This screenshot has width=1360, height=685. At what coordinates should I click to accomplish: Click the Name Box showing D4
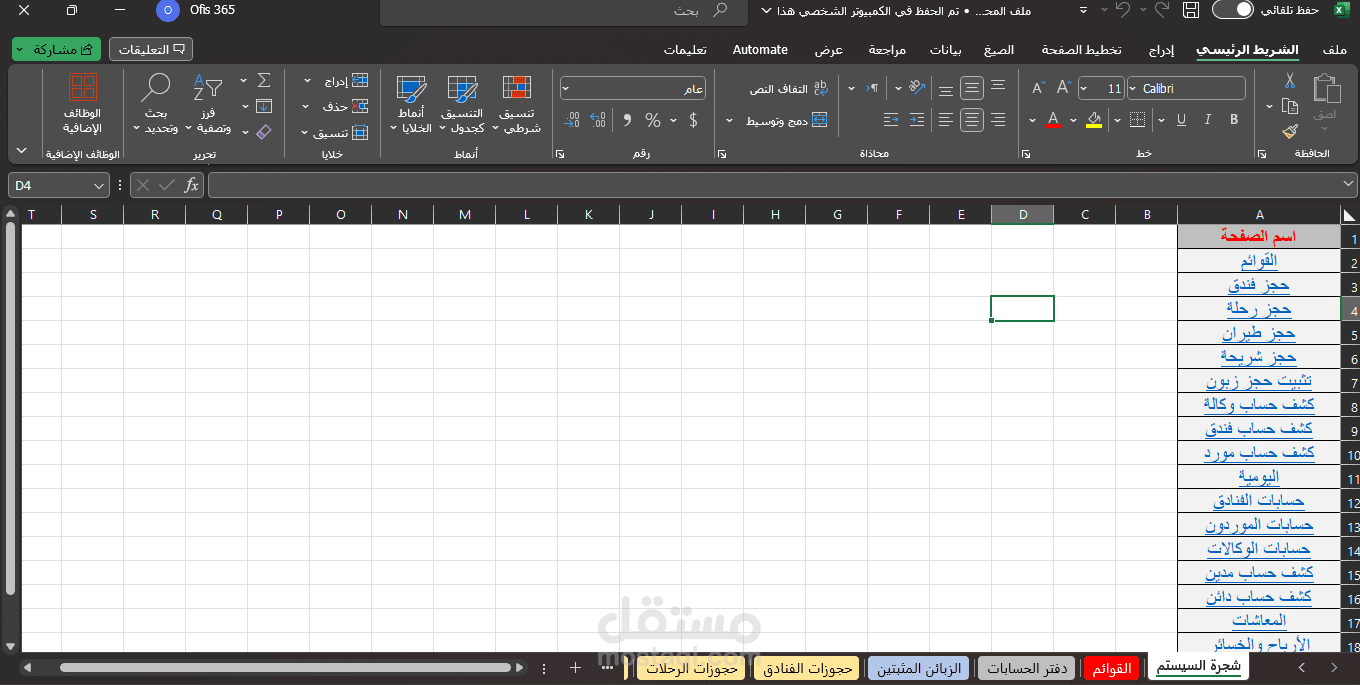(x=59, y=185)
